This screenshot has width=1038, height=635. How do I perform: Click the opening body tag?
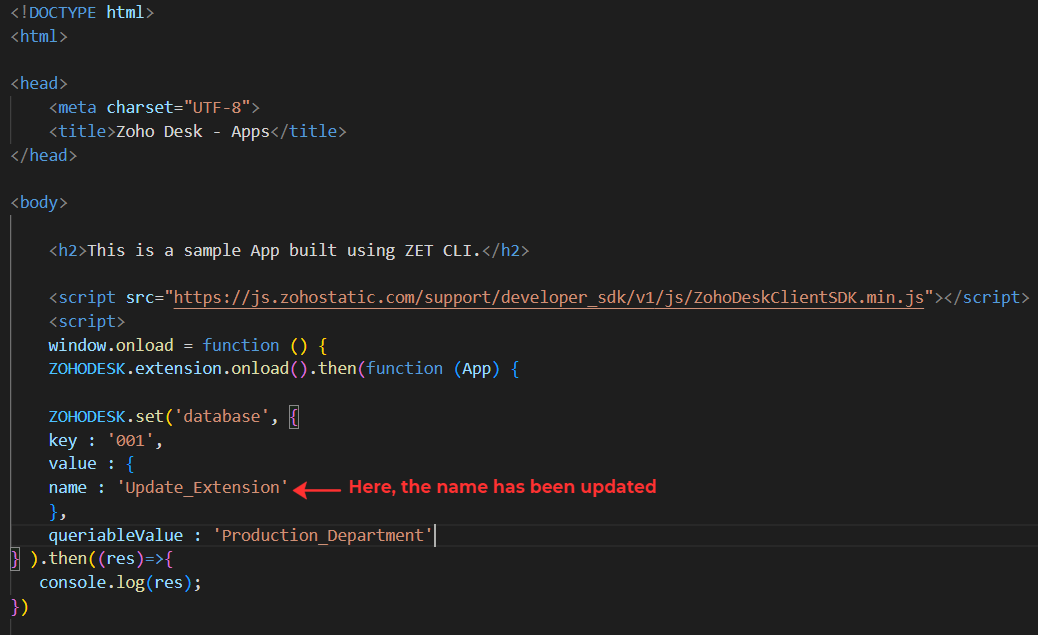pyautogui.click(x=39, y=203)
